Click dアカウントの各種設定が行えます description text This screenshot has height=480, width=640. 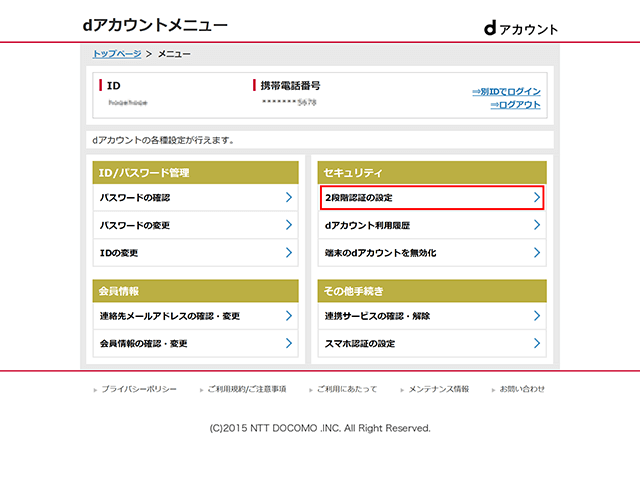pyautogui.click(x=163, y=140)
